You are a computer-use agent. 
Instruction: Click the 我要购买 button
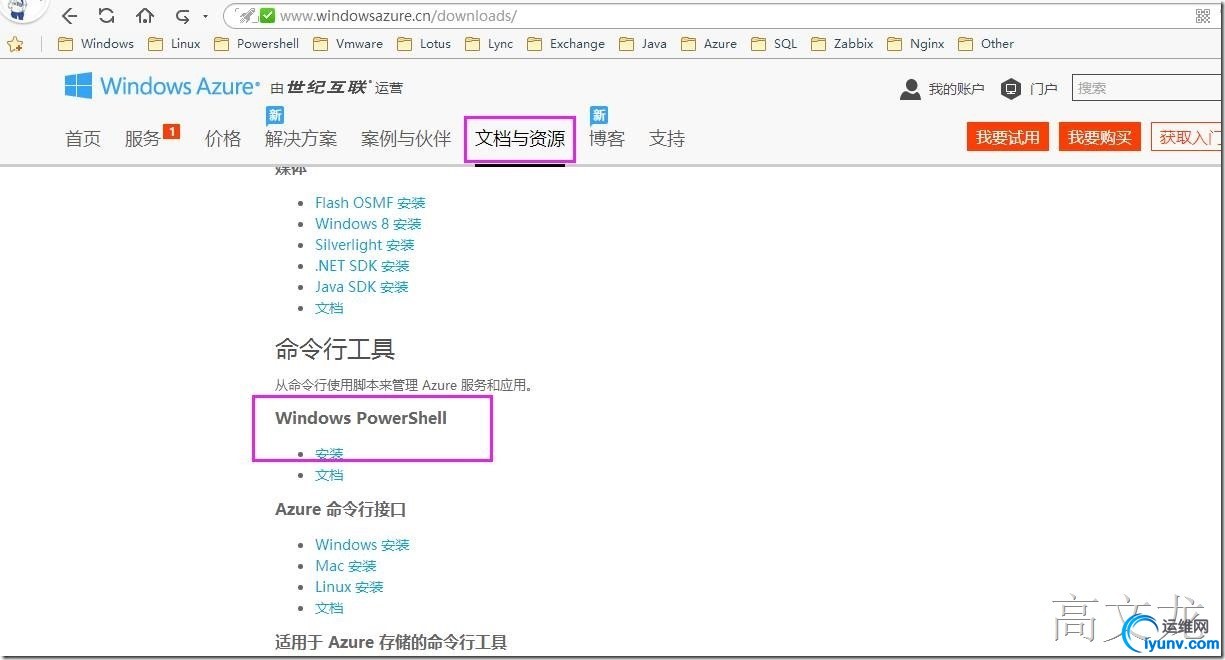[x=1100, y=137]
